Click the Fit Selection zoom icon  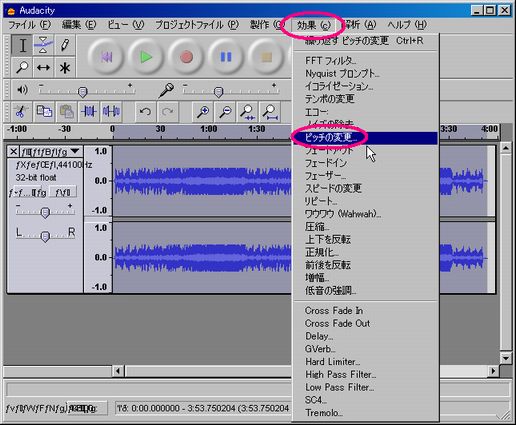click(248, 112)
